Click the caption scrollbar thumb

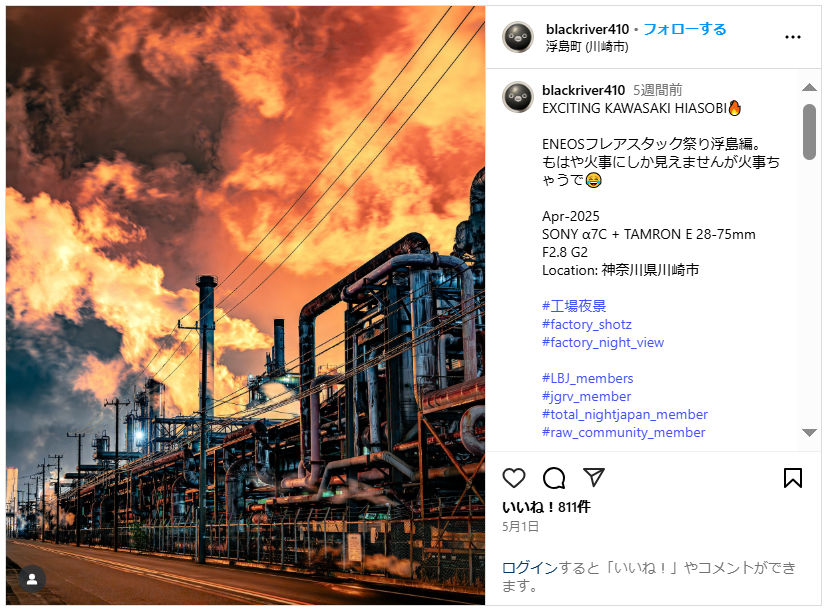(x=809, y=132)
